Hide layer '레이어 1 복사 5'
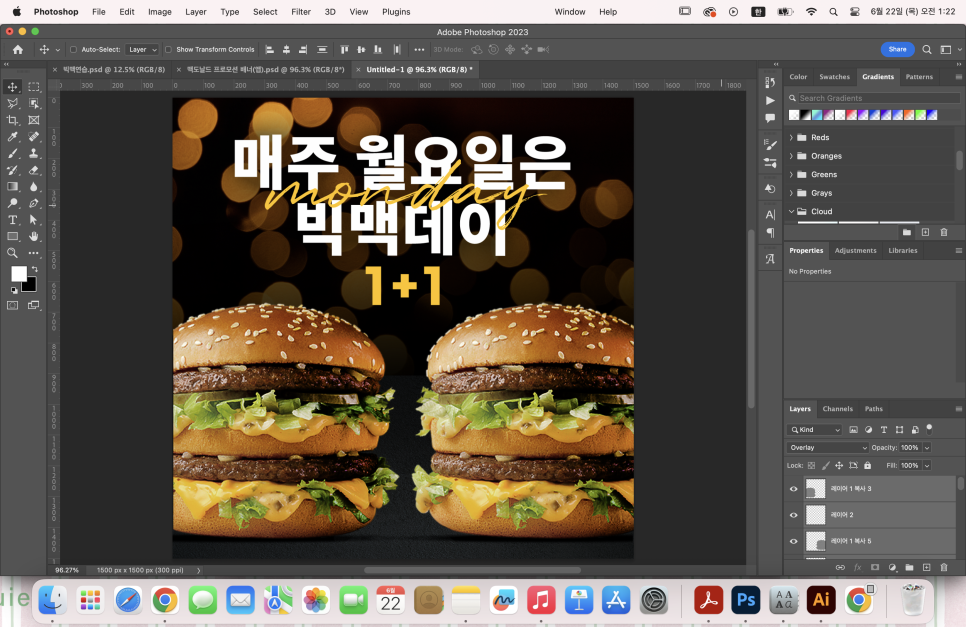966x627 pixels. pos(794,541)
